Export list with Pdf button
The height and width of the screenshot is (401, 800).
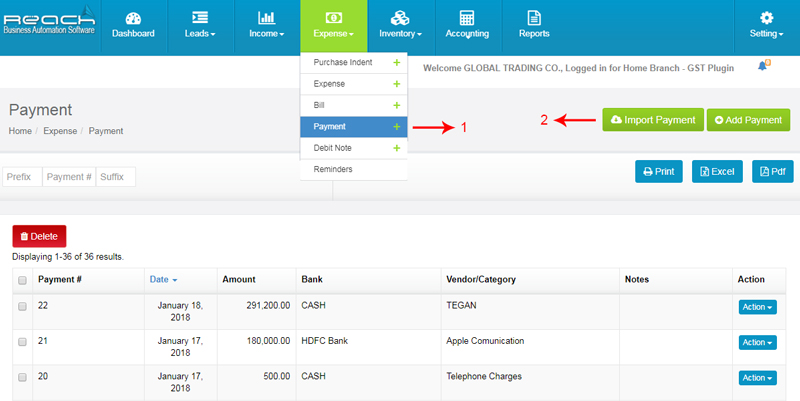click(772, 171)
